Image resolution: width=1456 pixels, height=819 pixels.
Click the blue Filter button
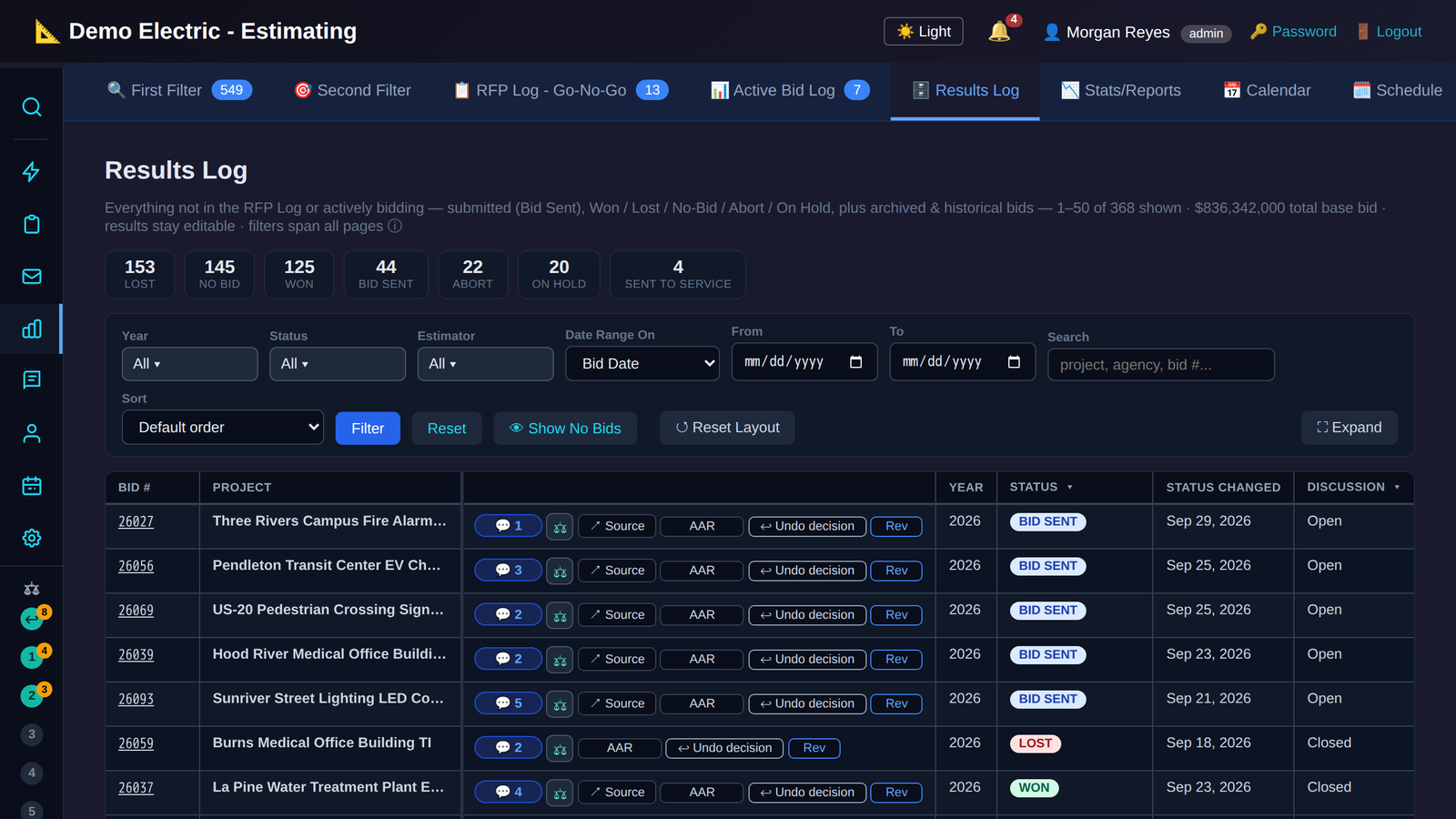click(368, 429)
